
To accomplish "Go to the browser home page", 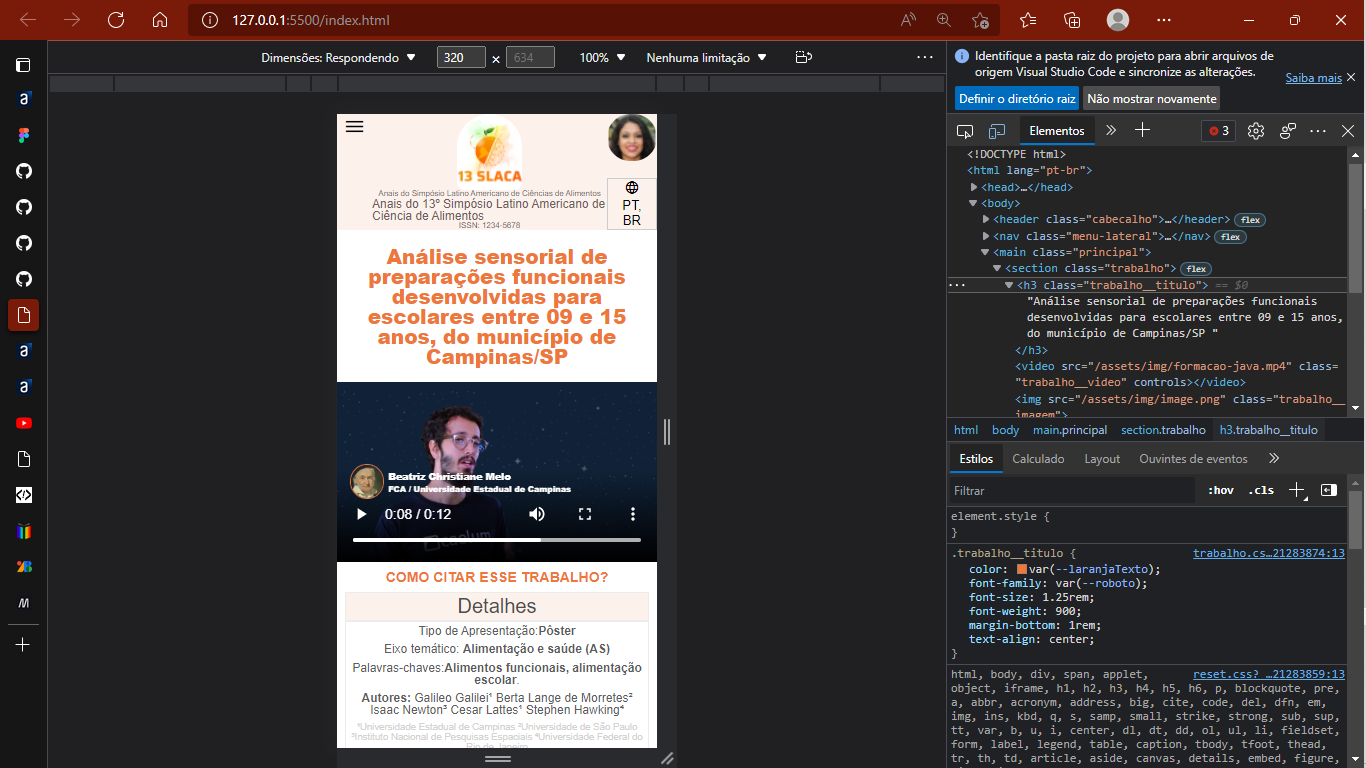I will 160,20.
